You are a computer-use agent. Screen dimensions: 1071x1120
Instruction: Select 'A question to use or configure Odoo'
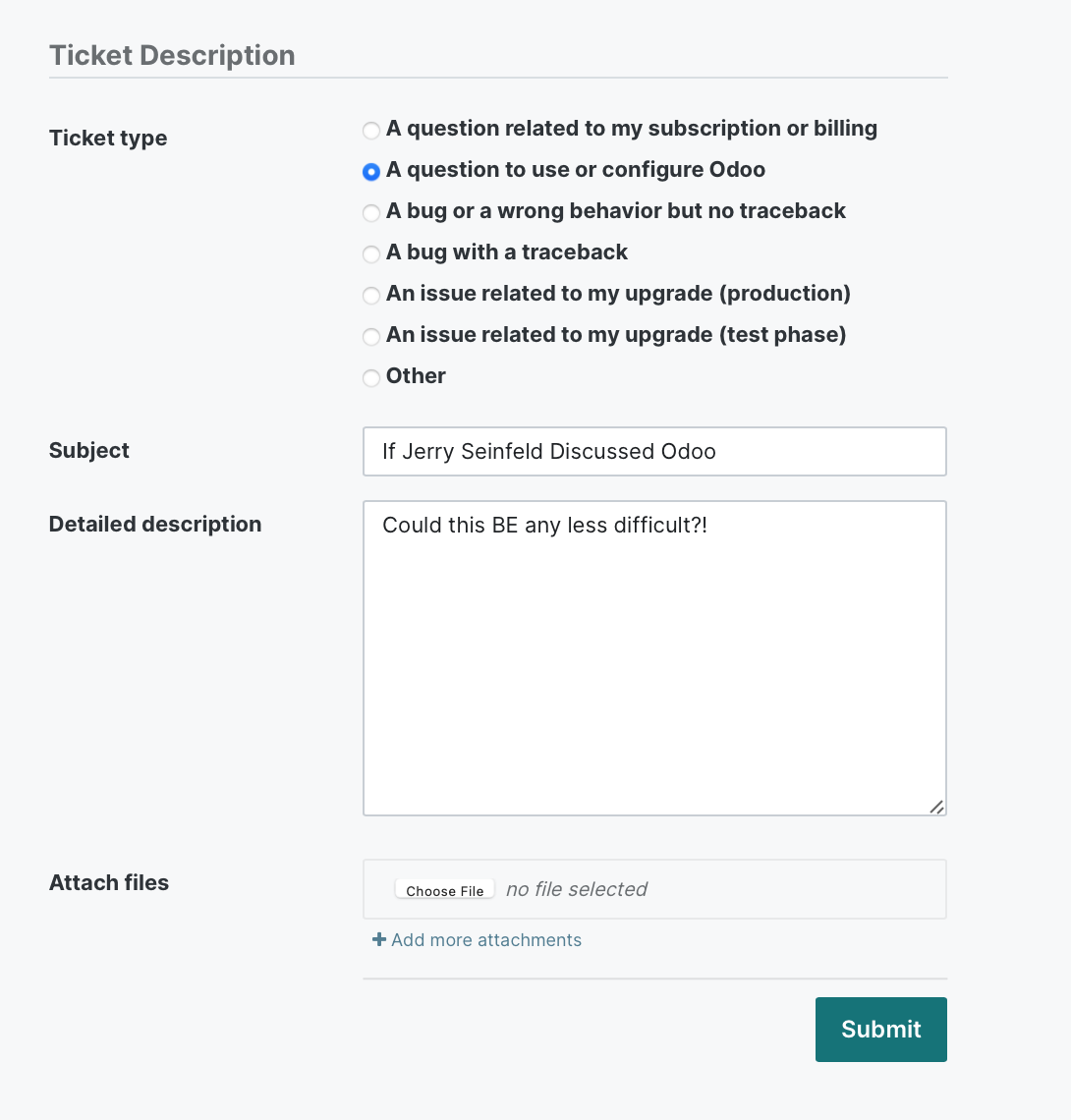370,171
